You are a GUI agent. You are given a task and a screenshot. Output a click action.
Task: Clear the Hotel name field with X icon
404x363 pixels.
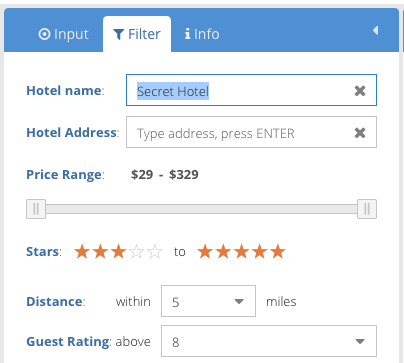[360, 91]
